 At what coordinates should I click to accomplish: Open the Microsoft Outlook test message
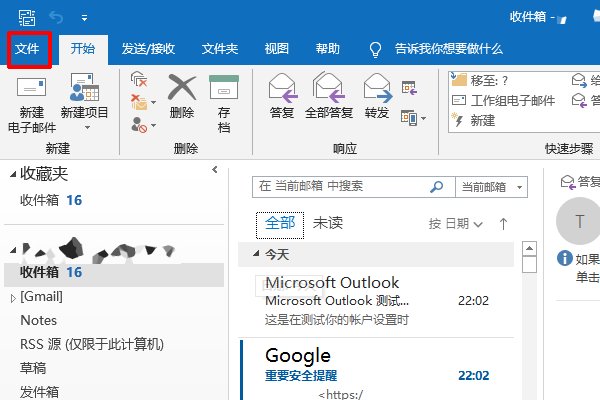376,301
